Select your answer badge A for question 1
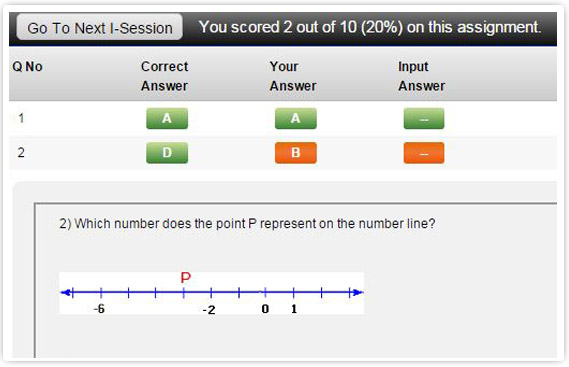Screen dimensions: 569x367 tap(295, 118)
